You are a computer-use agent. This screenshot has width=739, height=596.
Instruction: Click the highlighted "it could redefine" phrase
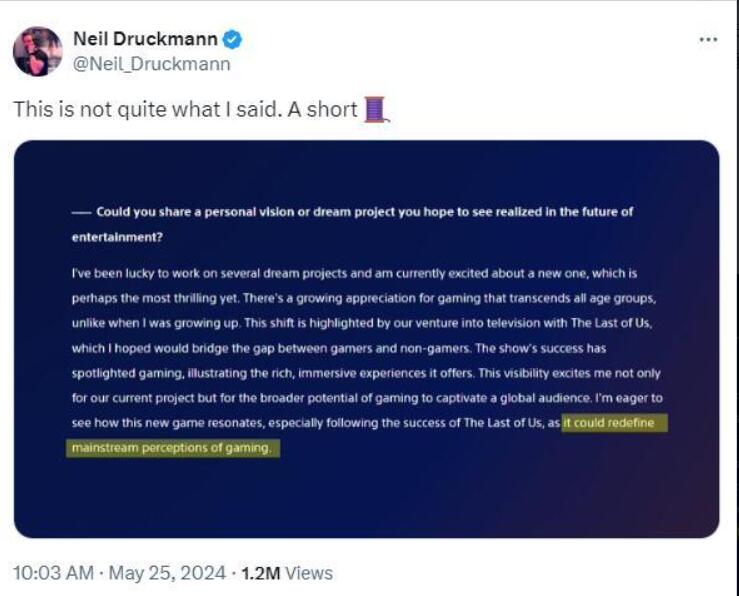click(x=612, y=423)
